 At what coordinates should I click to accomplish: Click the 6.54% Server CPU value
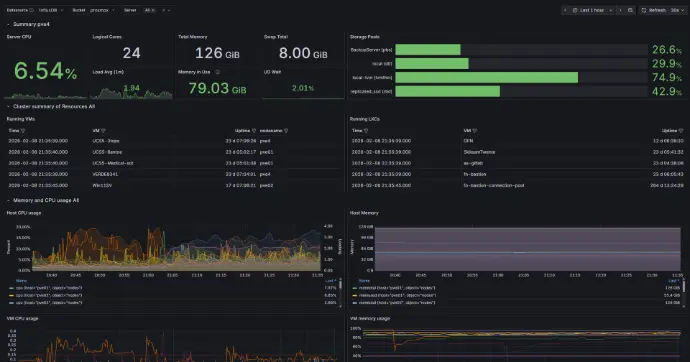[x=45, y=71]
